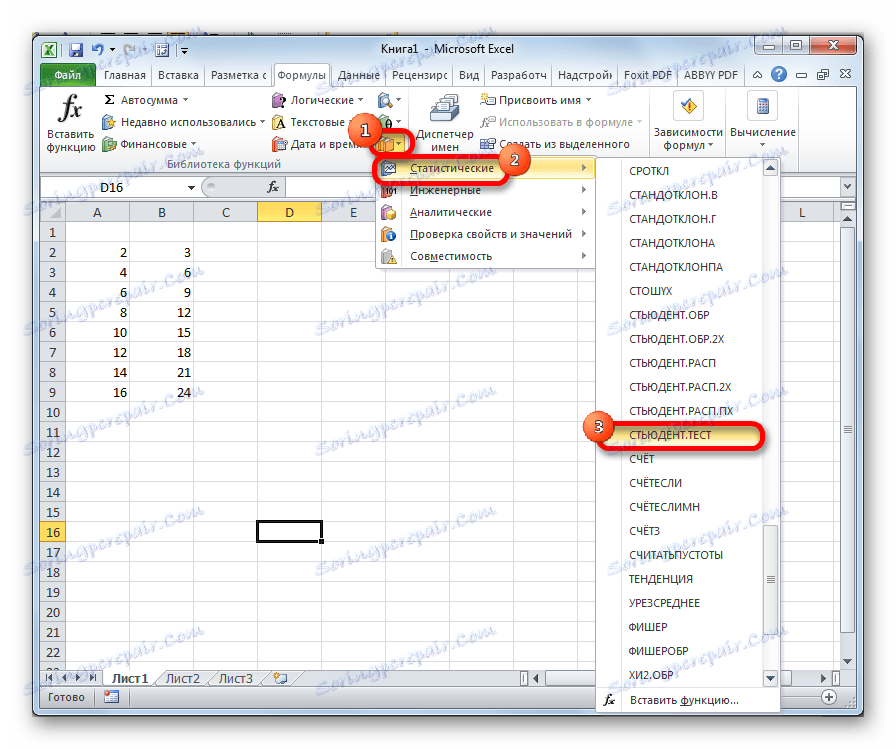Open the Файл tab
This screenshot has height=749, width=896.
click(x=68, y=75)
